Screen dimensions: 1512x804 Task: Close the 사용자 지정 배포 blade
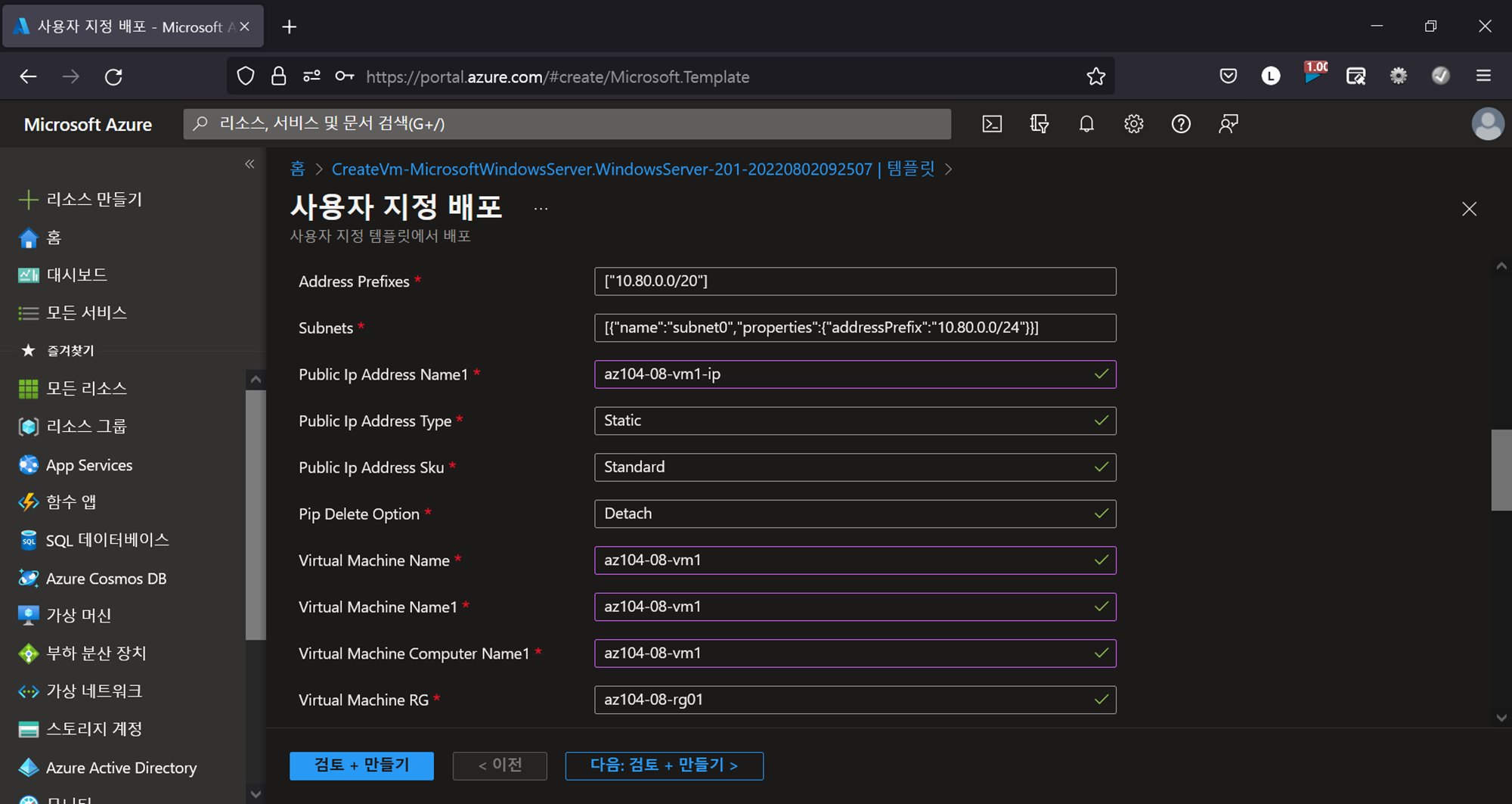pyautogui.click(x=1469, y=209)
